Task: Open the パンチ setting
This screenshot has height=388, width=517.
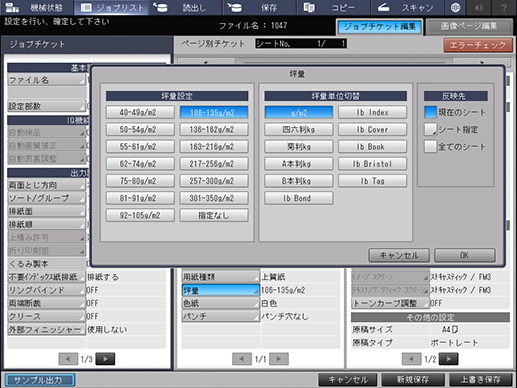Action: pos(221,316)
